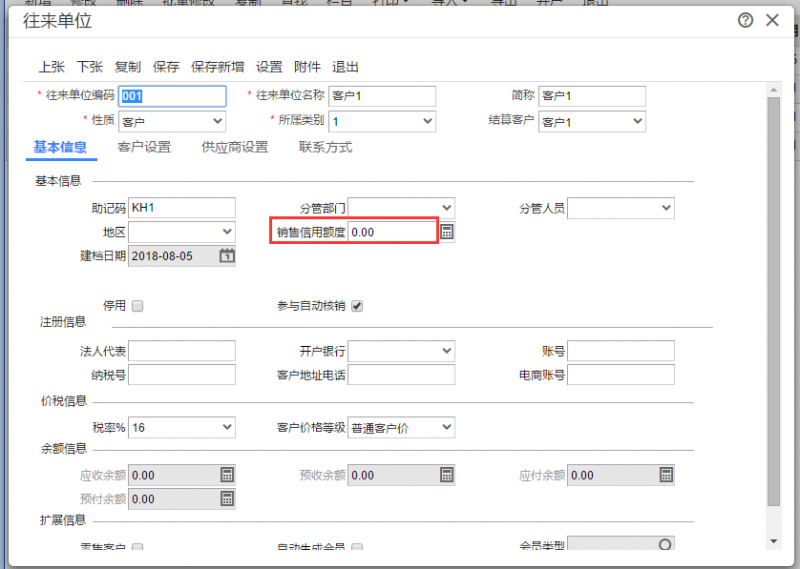Click the form's vertical scrollbar thumb
The width and height of the screenshot is (800, 569).
coord(773,301)
